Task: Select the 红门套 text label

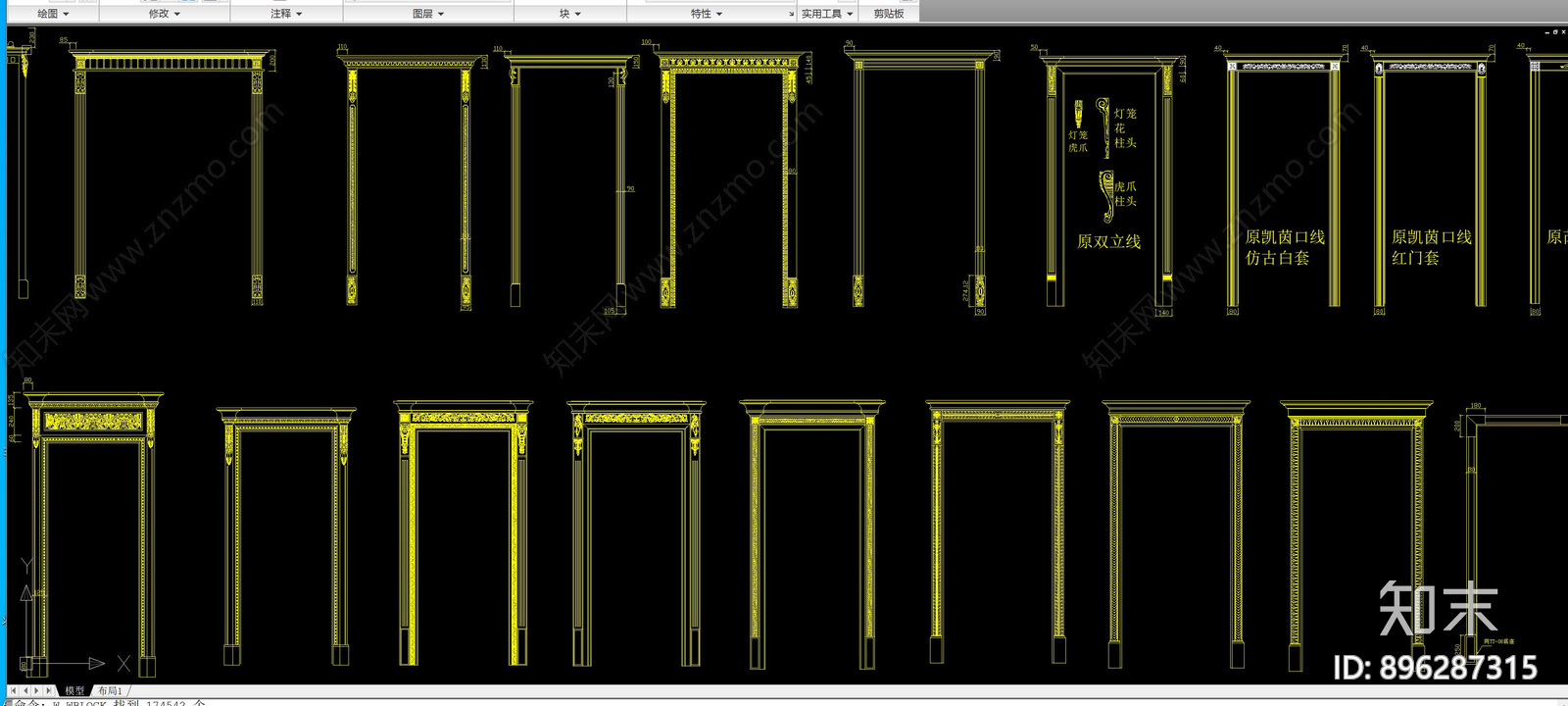Action: [x=1415, y=258]
